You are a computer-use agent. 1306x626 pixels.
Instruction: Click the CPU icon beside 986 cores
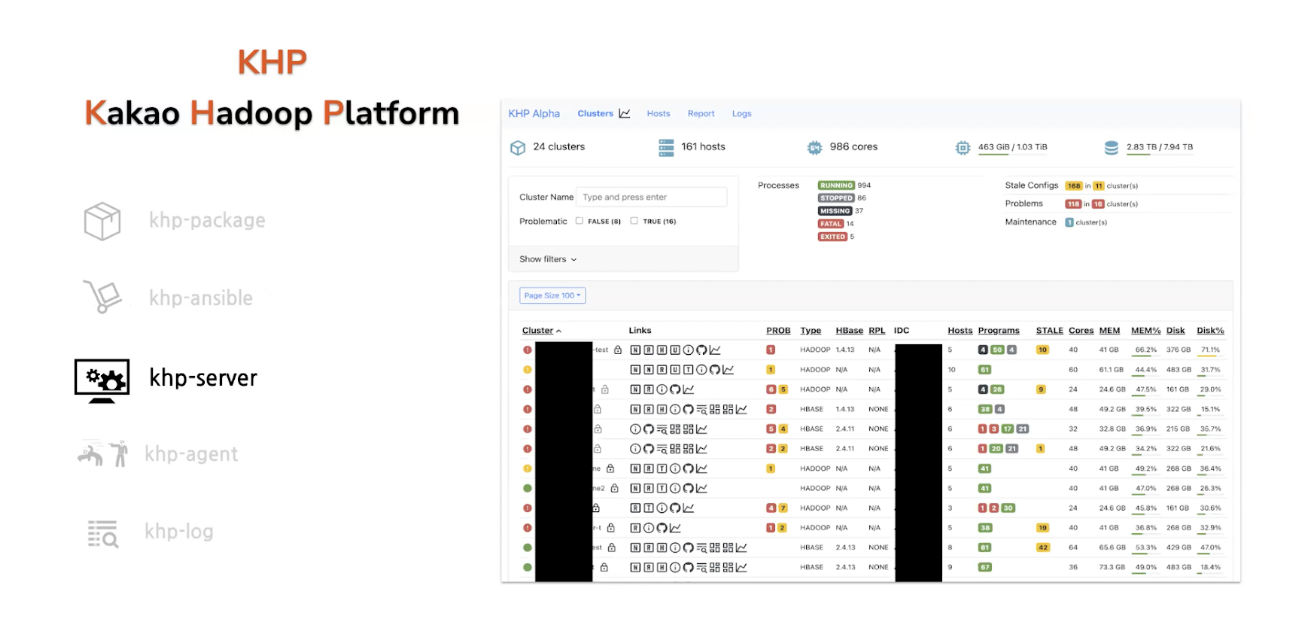[x=815, y=148]
